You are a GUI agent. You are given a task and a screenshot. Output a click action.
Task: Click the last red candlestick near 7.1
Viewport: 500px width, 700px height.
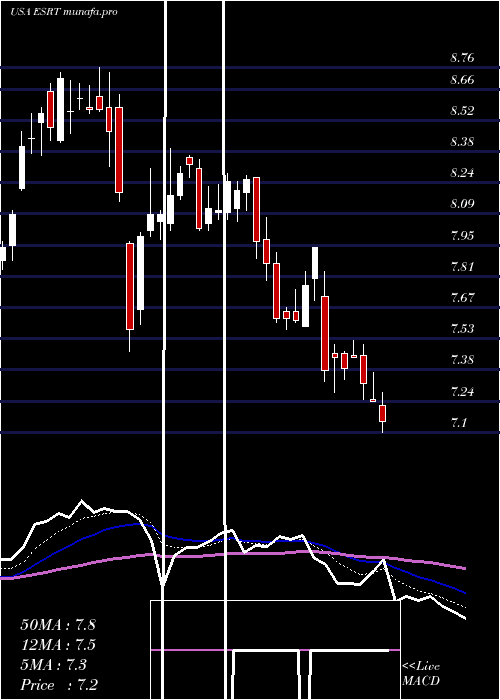pos(382,413)
